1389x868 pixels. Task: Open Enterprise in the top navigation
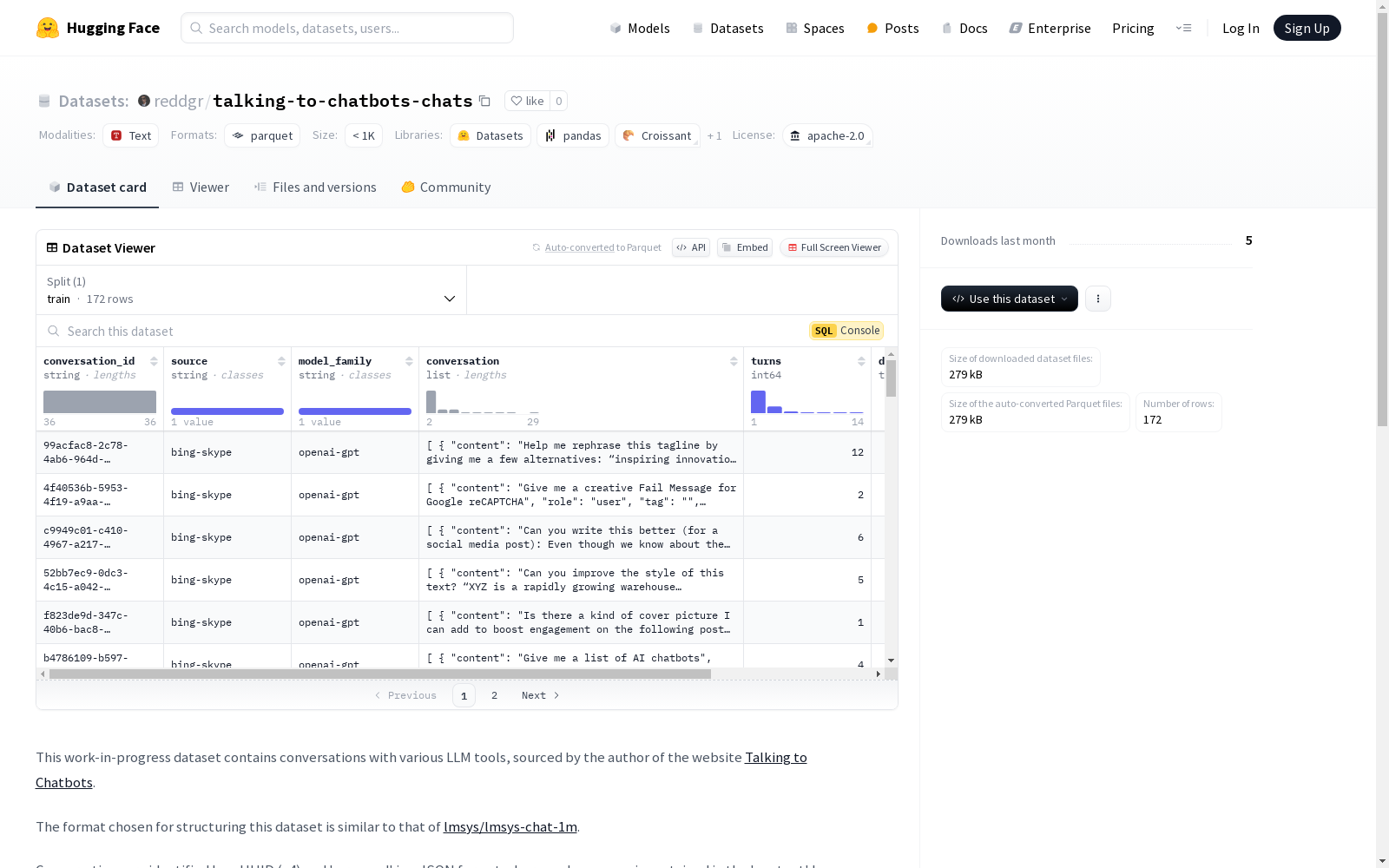[1050, 28]
